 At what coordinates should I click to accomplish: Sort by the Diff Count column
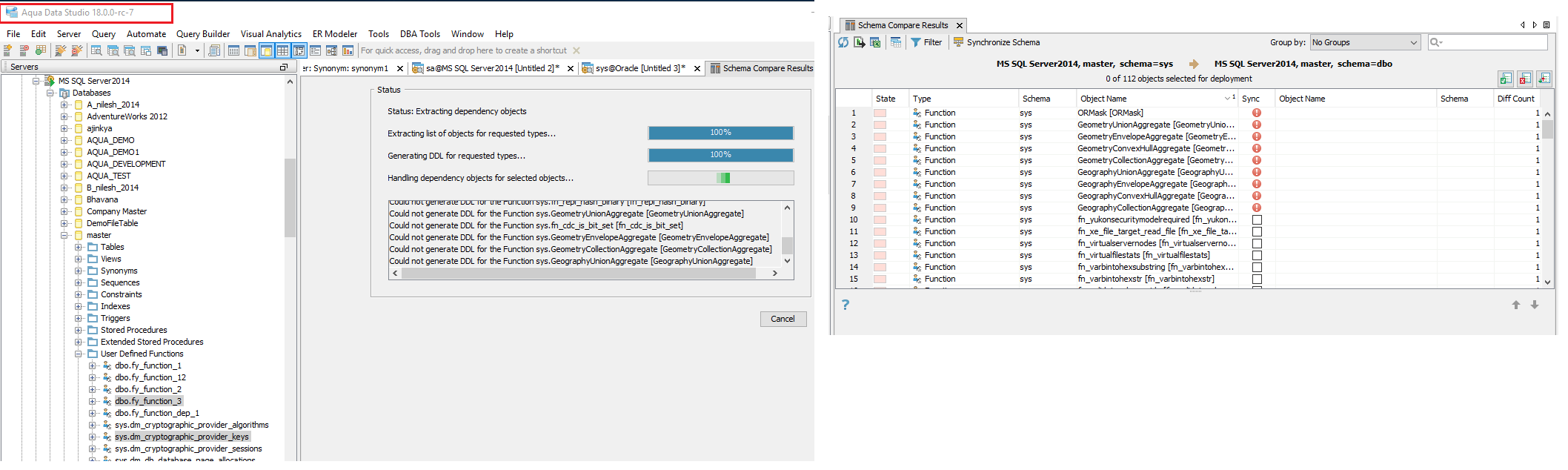pos(1516,99)
